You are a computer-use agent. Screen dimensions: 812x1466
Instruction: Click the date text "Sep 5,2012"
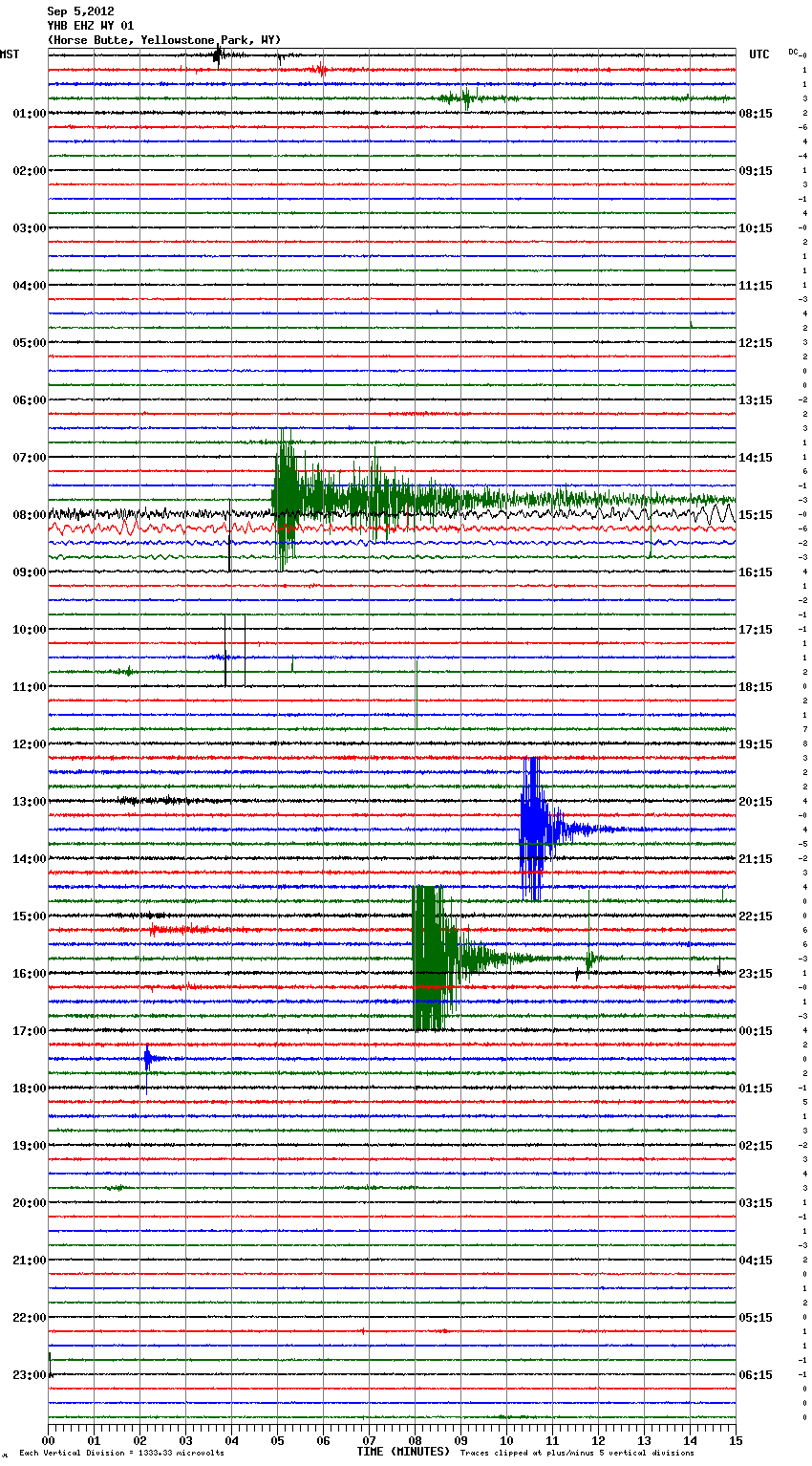(x=80, y=11)
